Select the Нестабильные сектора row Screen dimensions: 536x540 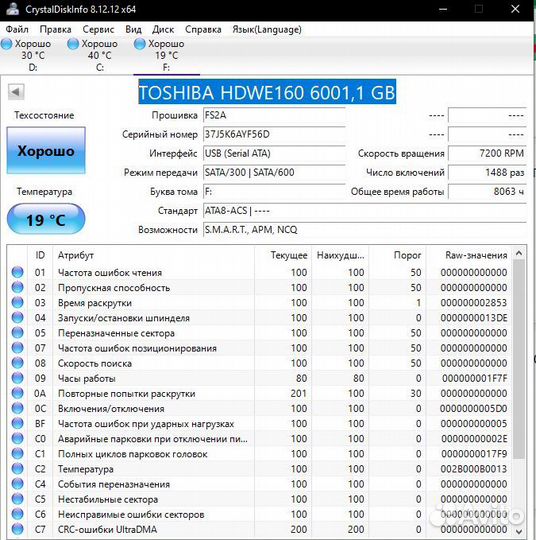pos(259,499)
